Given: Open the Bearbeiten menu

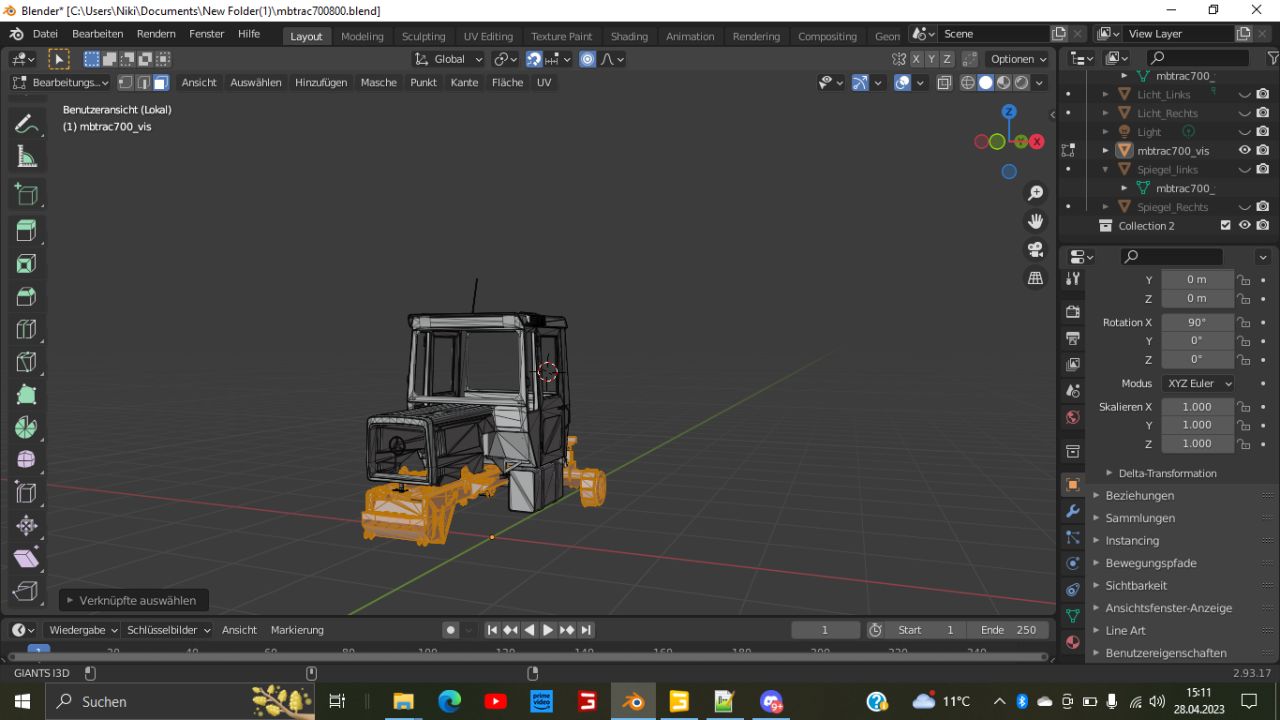Looking at the screenshot, I should [97, 34].
